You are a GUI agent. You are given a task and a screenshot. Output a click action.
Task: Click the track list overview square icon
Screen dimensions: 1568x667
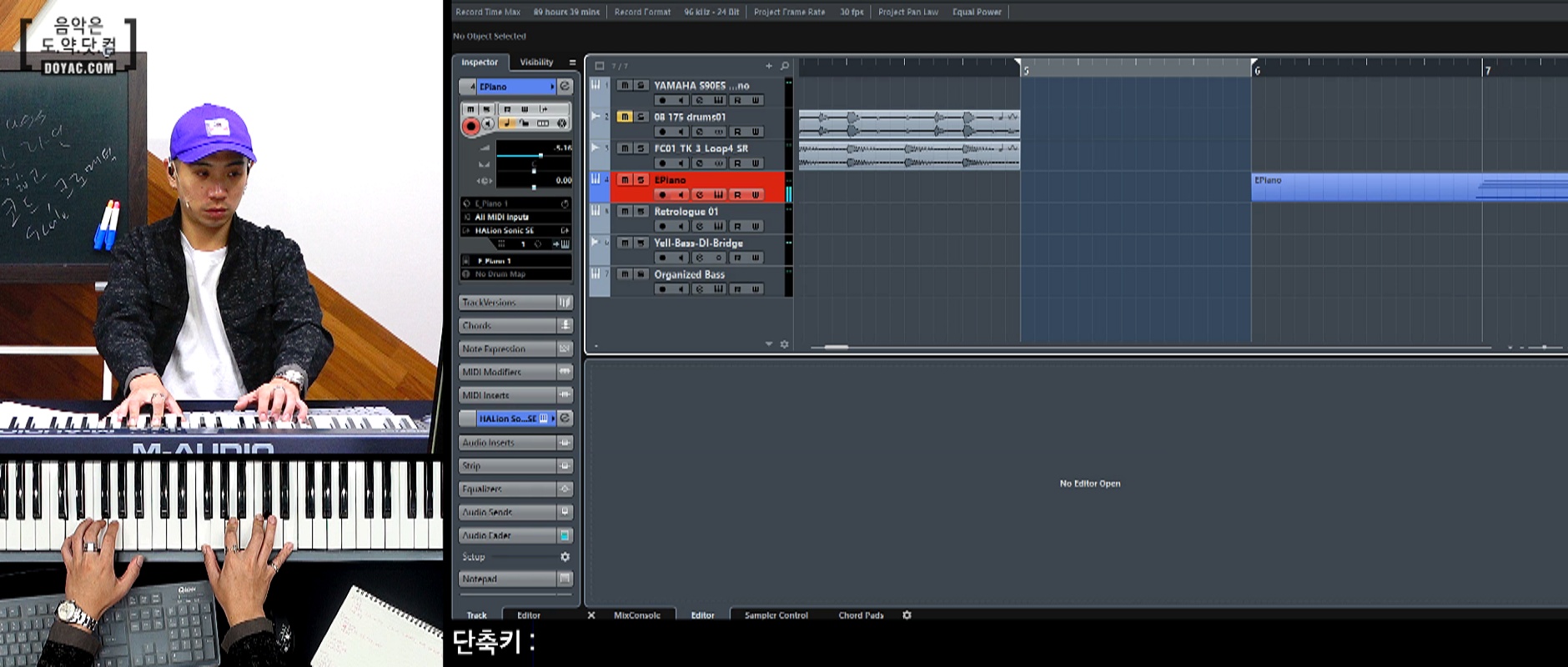(599, 66)
